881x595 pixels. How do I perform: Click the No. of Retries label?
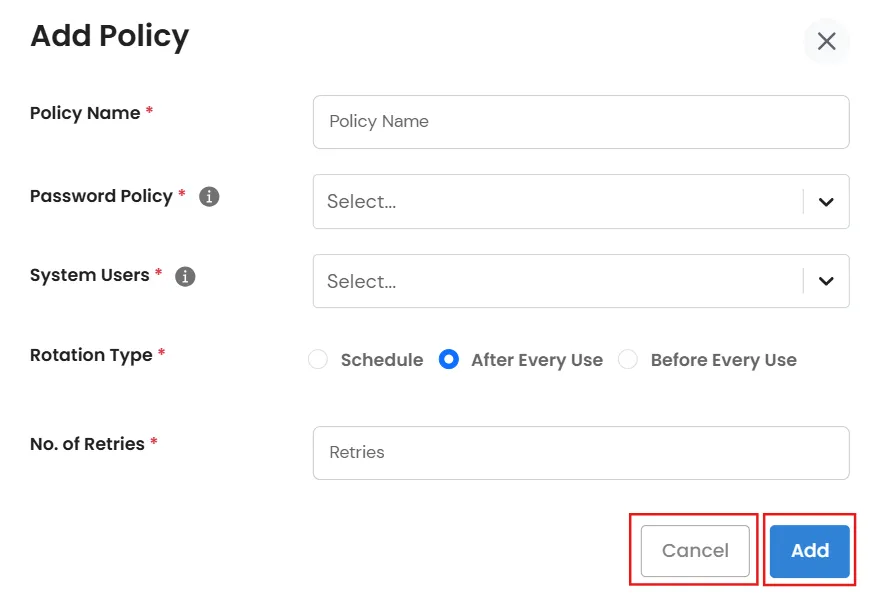pos(87,444)
